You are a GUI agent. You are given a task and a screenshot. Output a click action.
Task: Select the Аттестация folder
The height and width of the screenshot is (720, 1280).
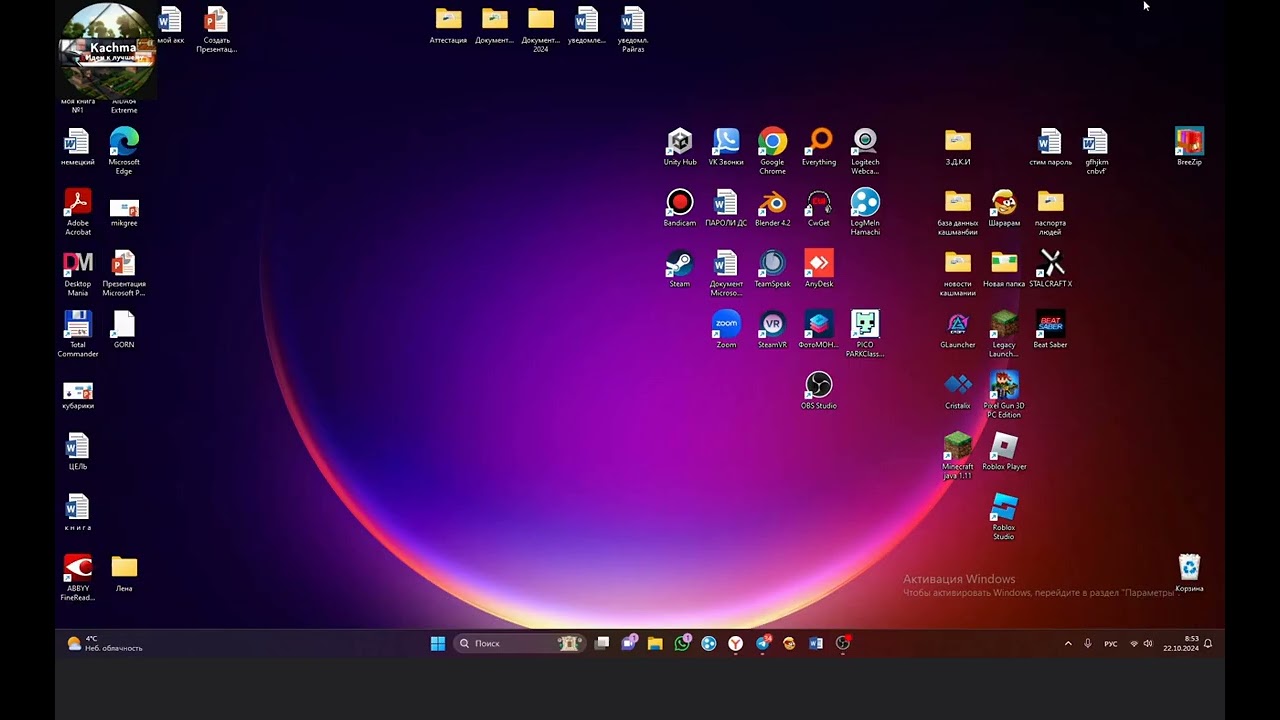(x=448, y=26)
